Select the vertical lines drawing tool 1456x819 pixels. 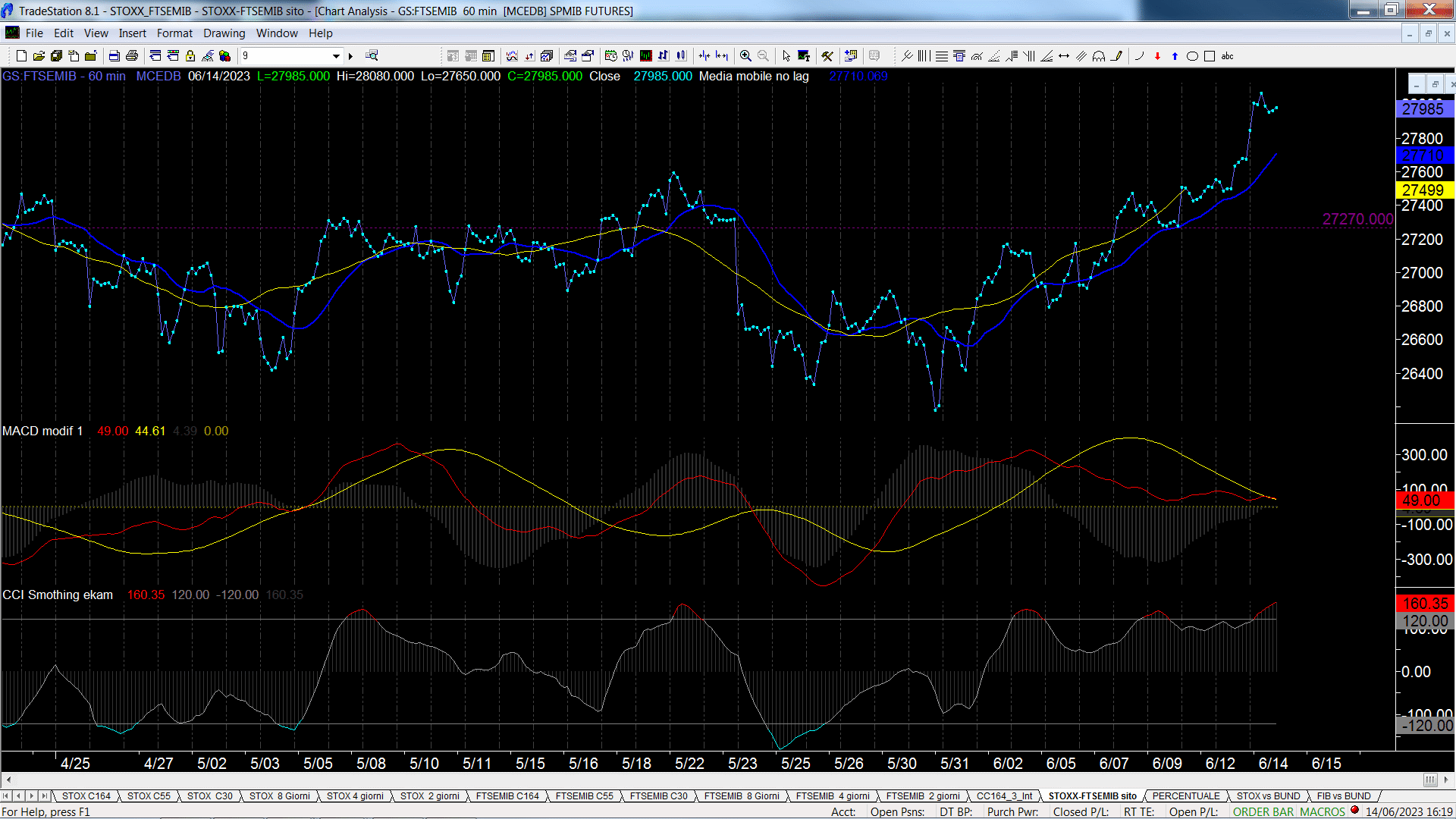click(923, 55)
